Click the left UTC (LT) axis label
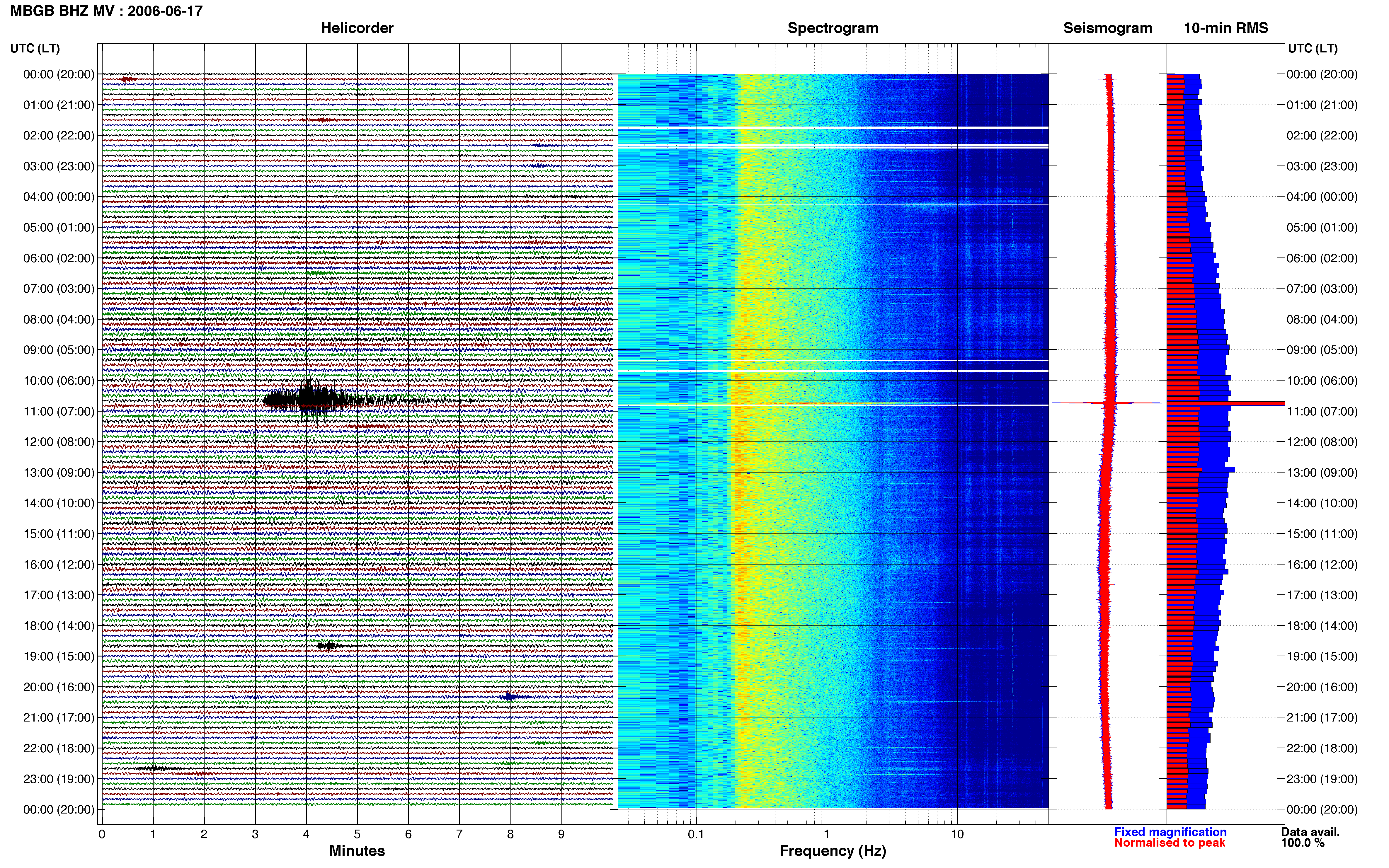The width and height of the screenshot is (1389, 868). (35, 48)
